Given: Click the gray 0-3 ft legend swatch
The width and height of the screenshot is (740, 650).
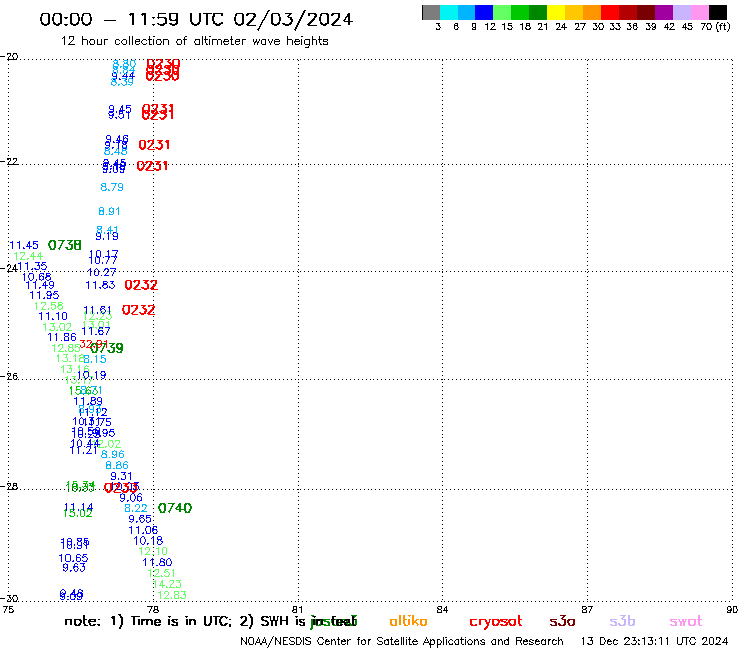Looking at the screenshot, I should (x=431, y=13).
